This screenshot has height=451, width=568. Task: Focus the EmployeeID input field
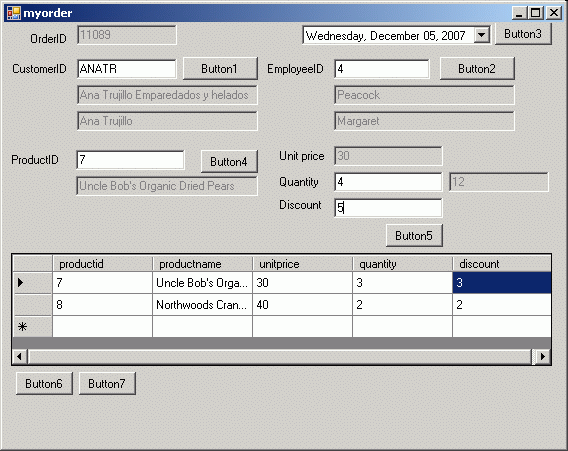point(382,69)
